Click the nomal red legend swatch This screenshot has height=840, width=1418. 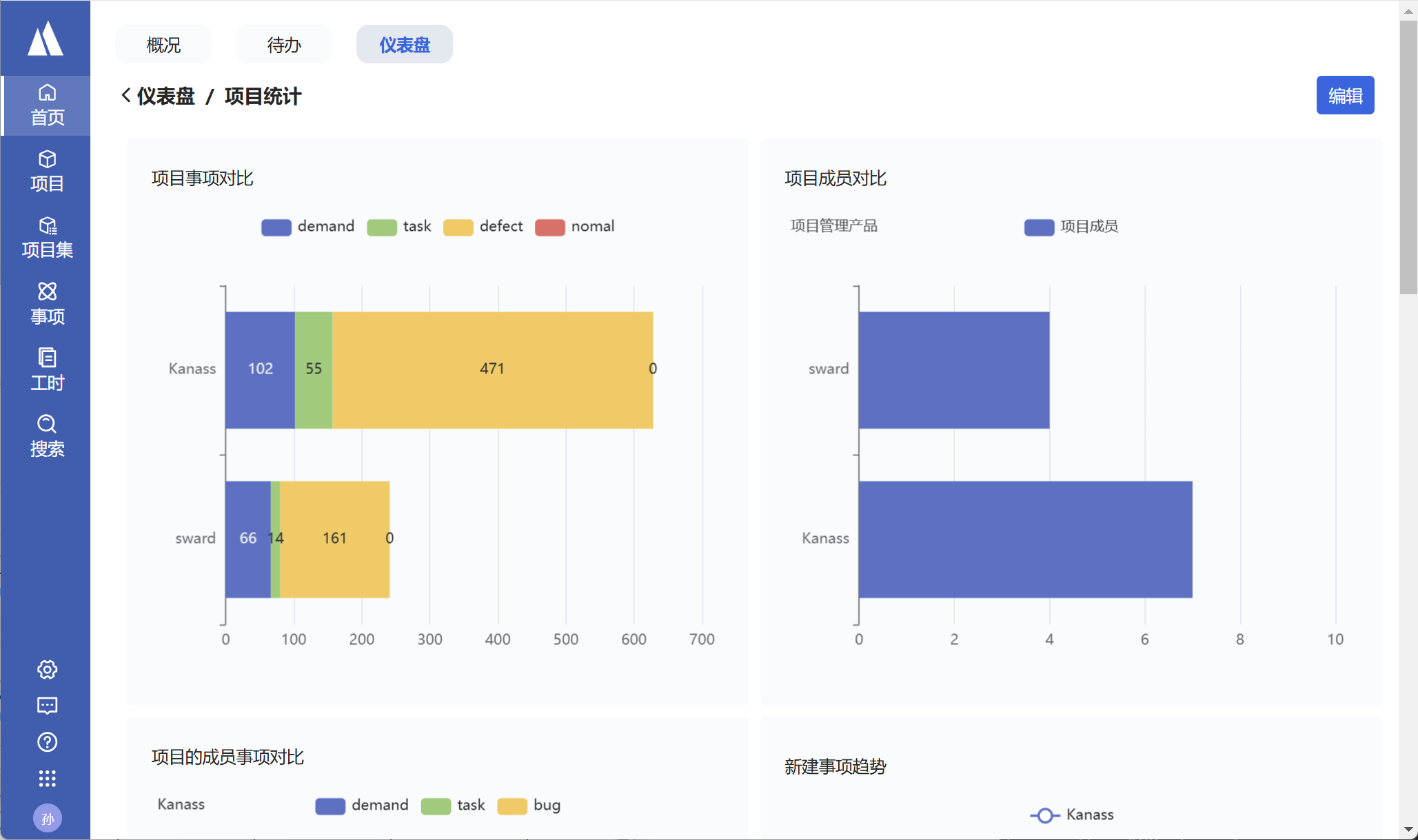click(x=550, y=227)
